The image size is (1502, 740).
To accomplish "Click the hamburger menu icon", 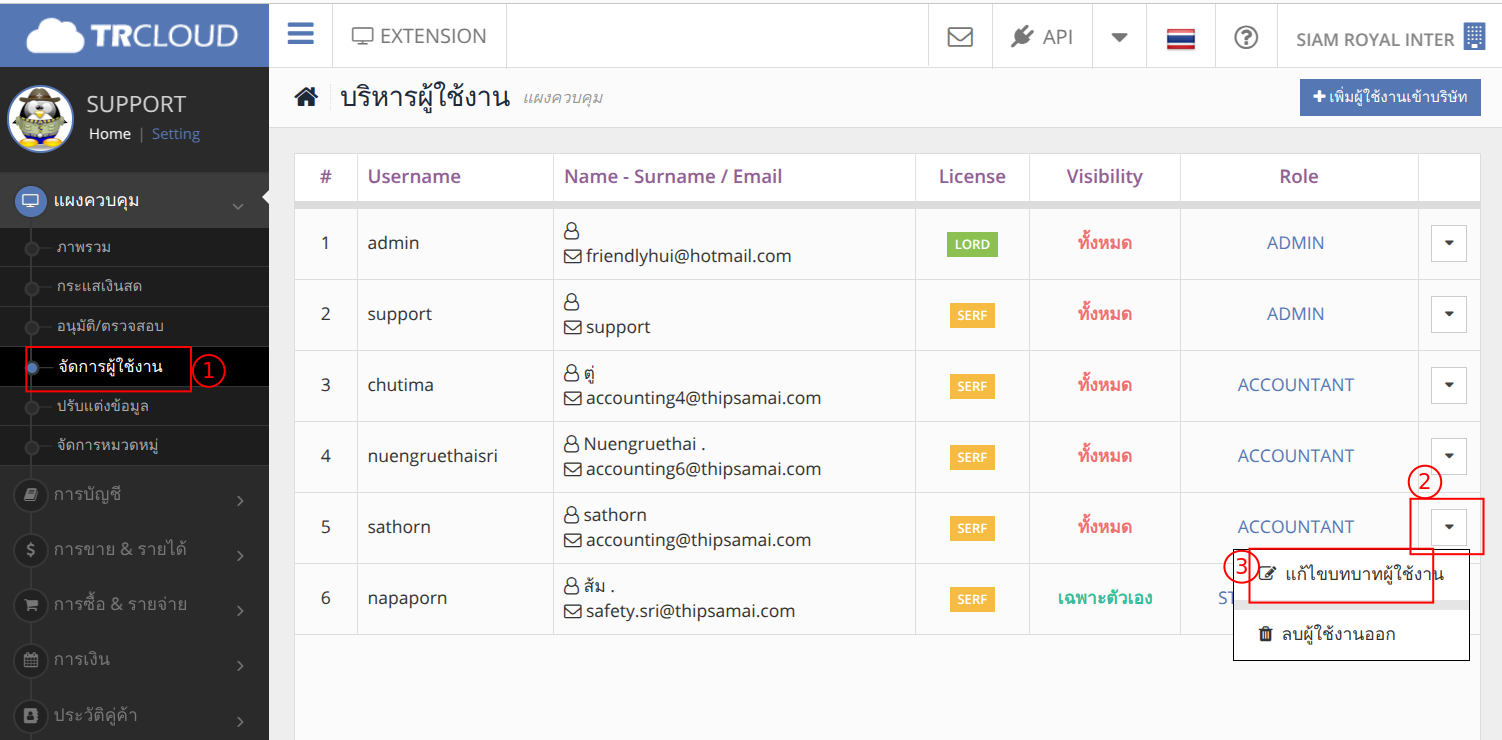I will click(301, 35).
